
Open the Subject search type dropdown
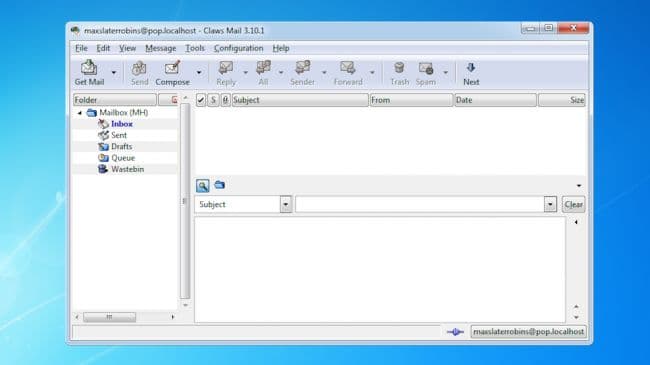[286, 204]
